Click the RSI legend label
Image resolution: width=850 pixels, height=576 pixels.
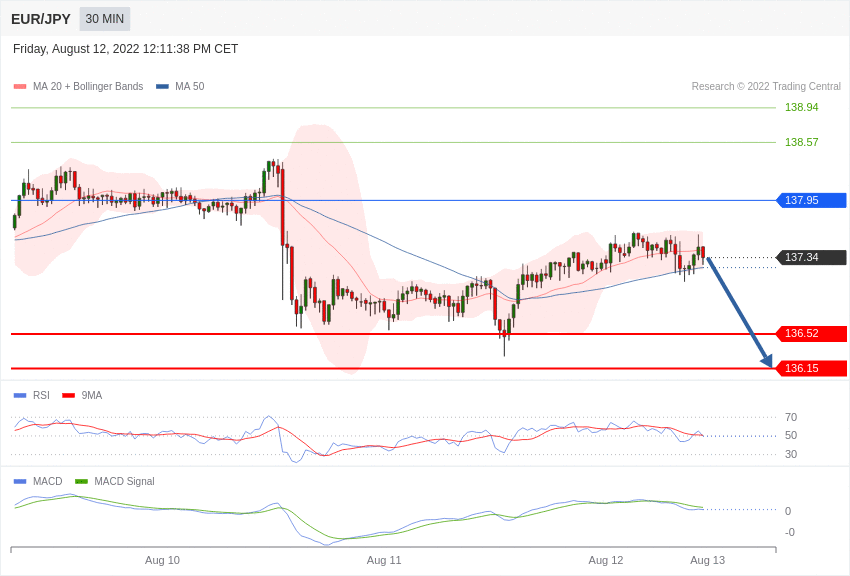pyautogui.click(x=41, y=396)
